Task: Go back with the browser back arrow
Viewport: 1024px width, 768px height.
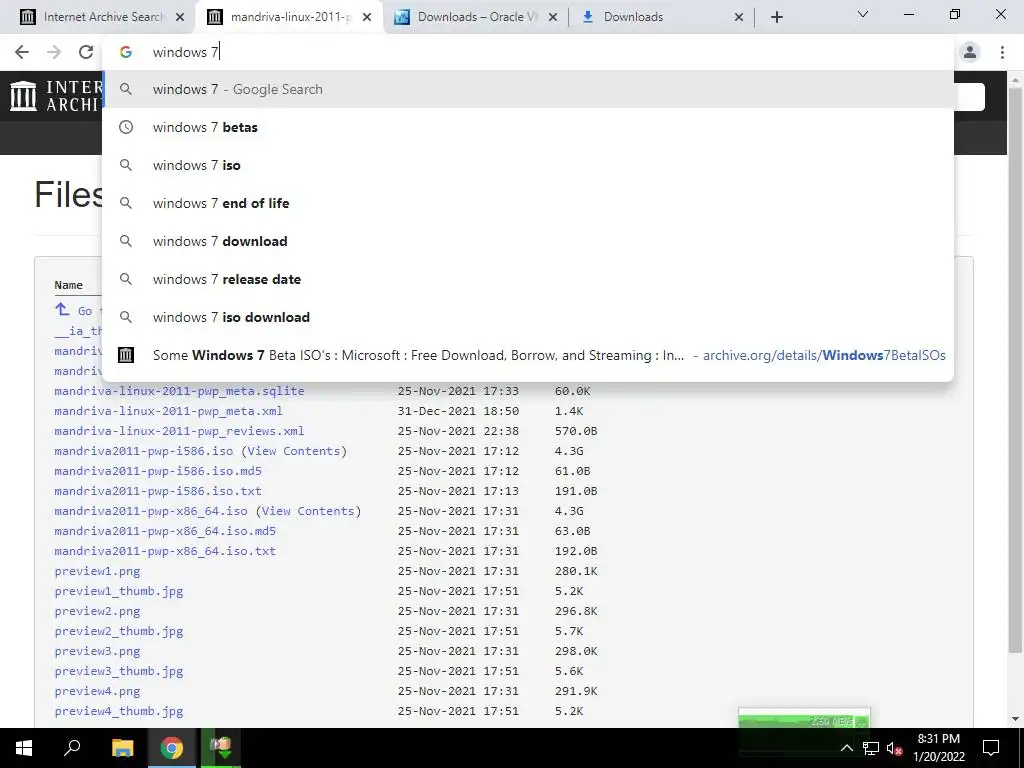Action: 22,52
